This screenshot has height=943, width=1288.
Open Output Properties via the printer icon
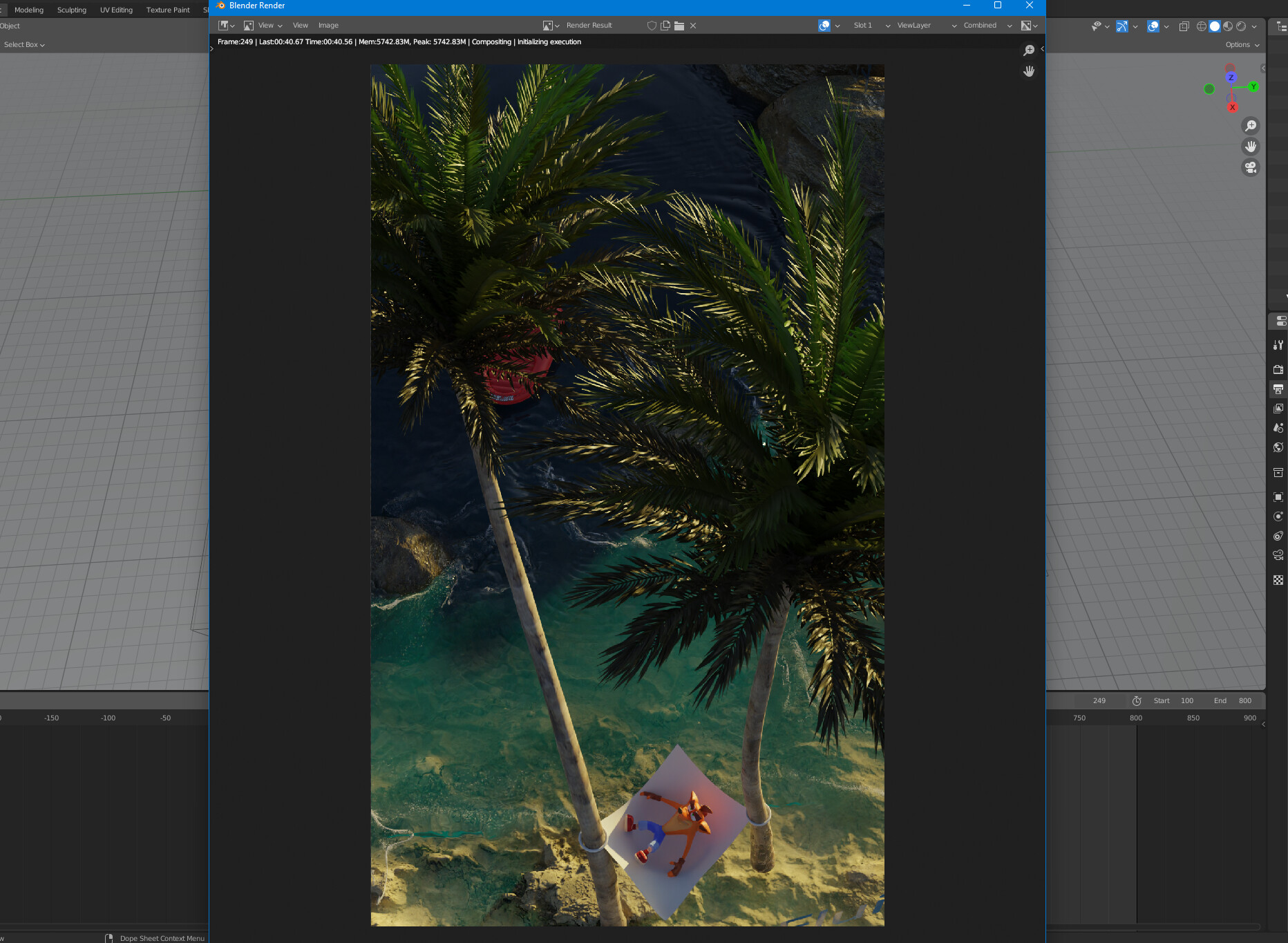(1278, 387)
